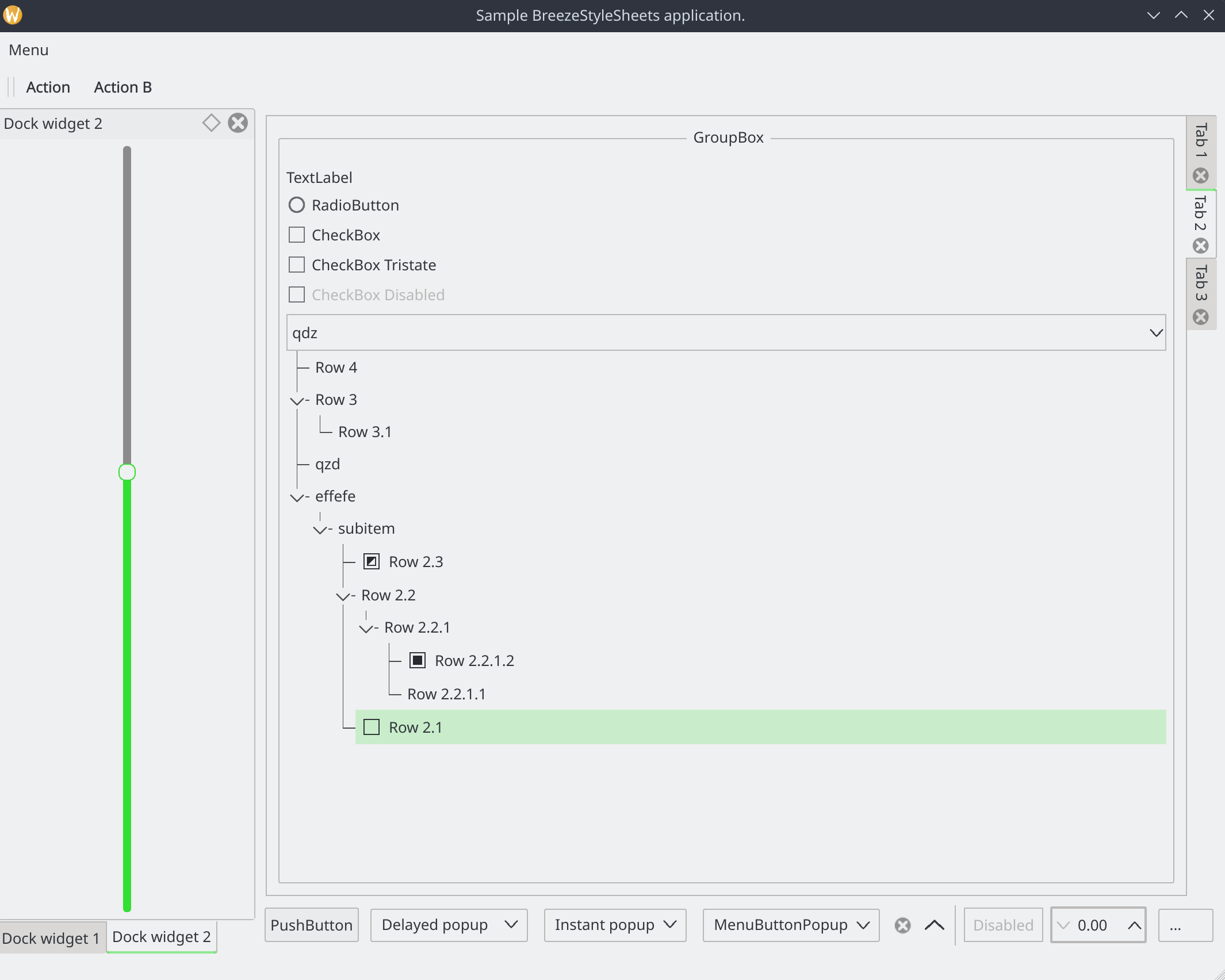The image size is (1225, 980).
Task: Open the qdz combo box dropdown
Action: point(1156,332)
